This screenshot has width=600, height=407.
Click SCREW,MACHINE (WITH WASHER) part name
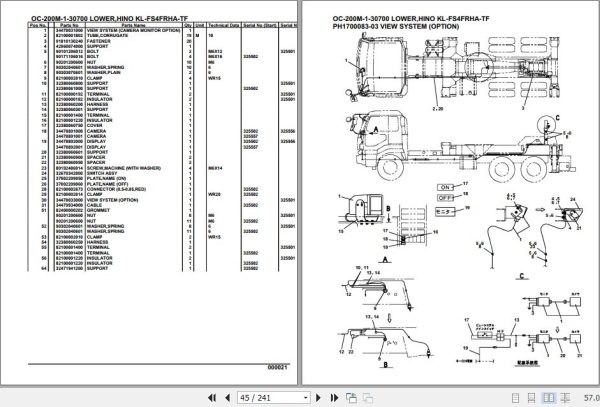click(124, 168)
